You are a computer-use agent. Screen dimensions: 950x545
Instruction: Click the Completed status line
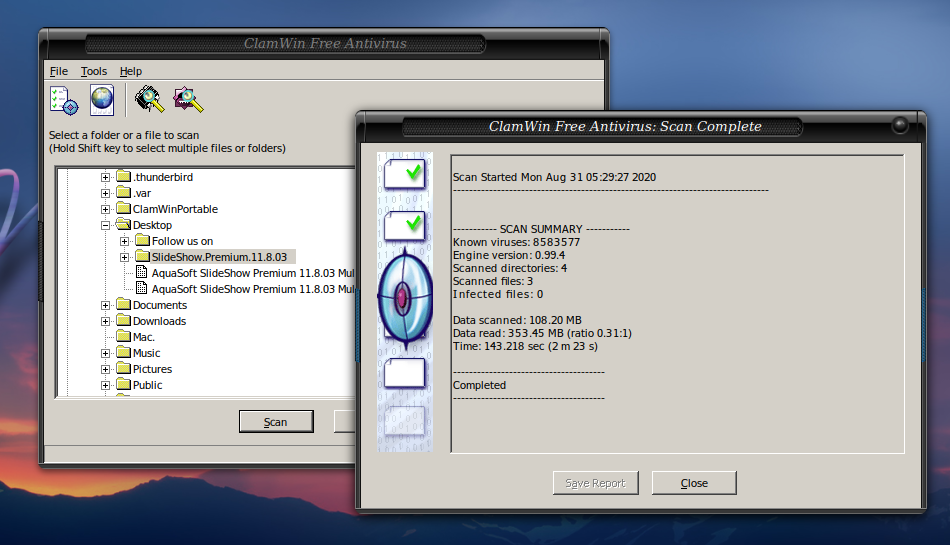coord(479,385)
